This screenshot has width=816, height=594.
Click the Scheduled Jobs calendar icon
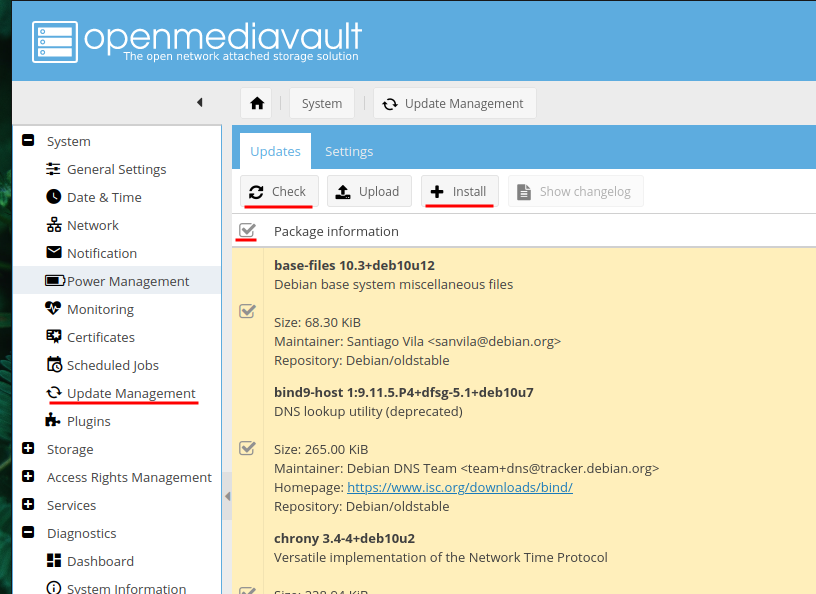click(x=54, y=364)
